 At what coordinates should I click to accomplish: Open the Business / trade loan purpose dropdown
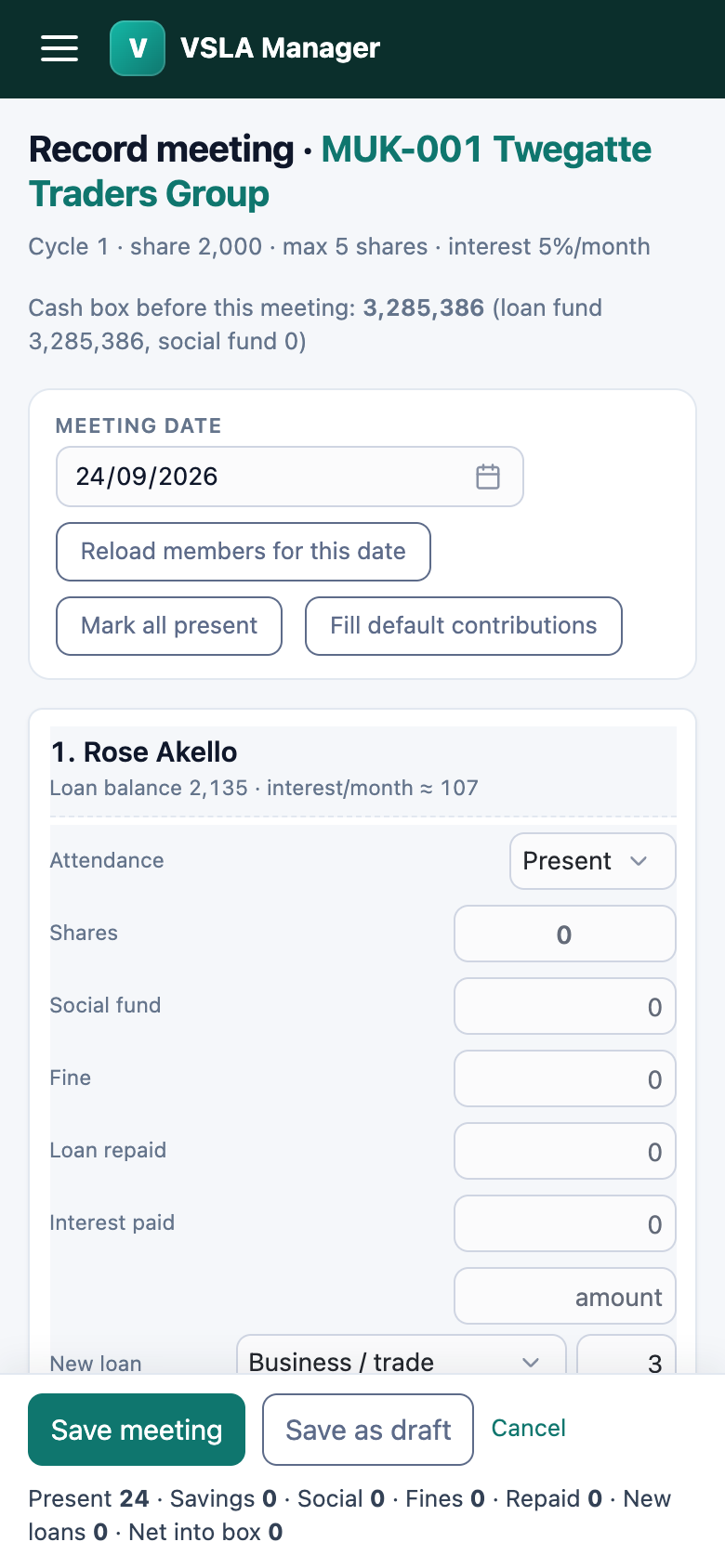click(402, 1356)
